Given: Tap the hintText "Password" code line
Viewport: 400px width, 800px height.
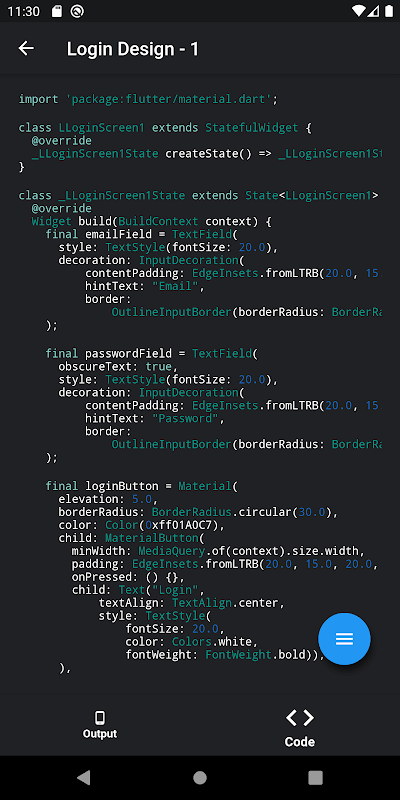Looking at the screenshot, I should (x=155, y=419).
